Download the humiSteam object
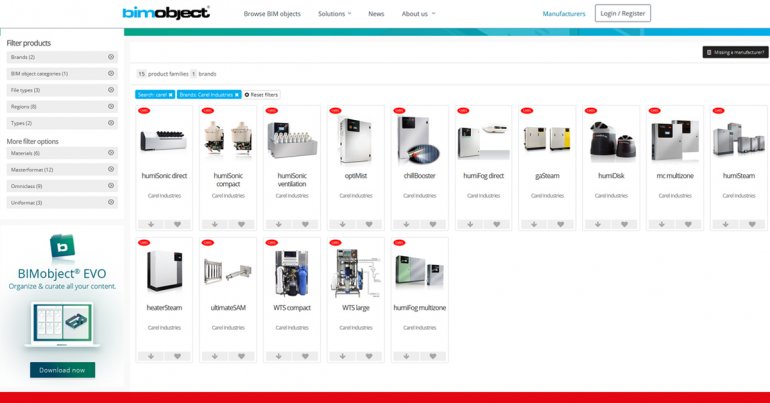This screenshot has height=403, width=770. 726,224
